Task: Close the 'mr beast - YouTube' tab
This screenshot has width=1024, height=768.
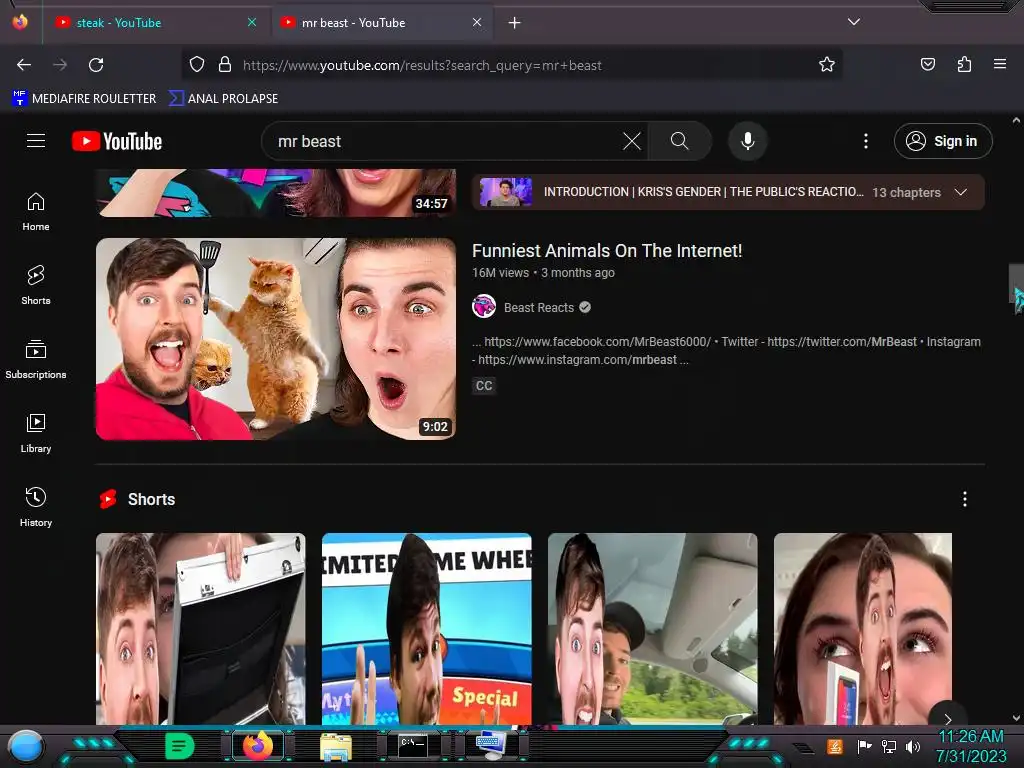Action: [477, 22]
